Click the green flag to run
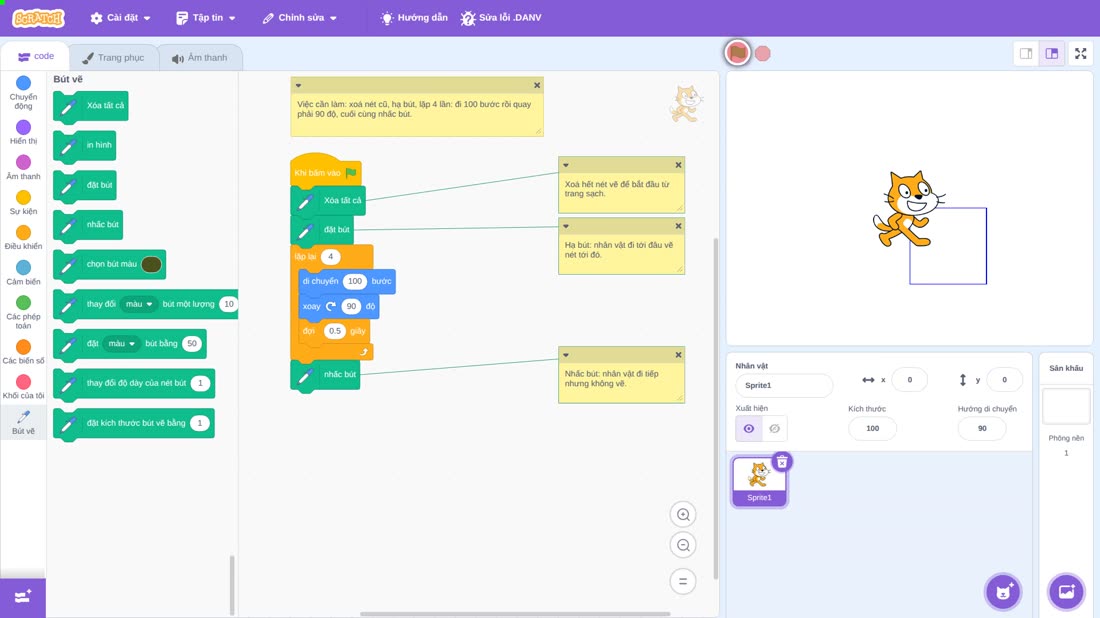Viewport: 1100px width, 618px height. pyautogui.click(x=737, y=53)
